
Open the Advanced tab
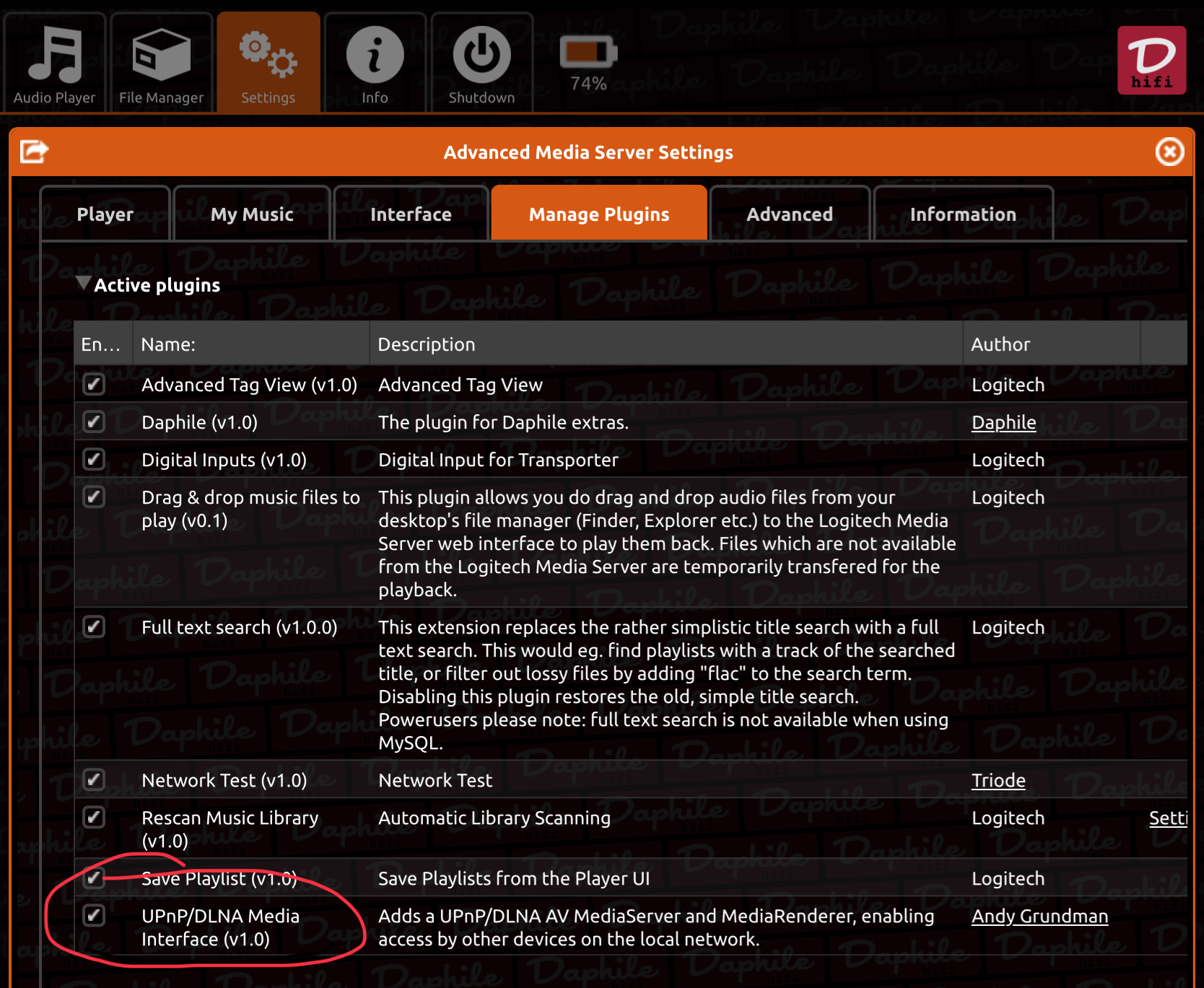point(790,214)
